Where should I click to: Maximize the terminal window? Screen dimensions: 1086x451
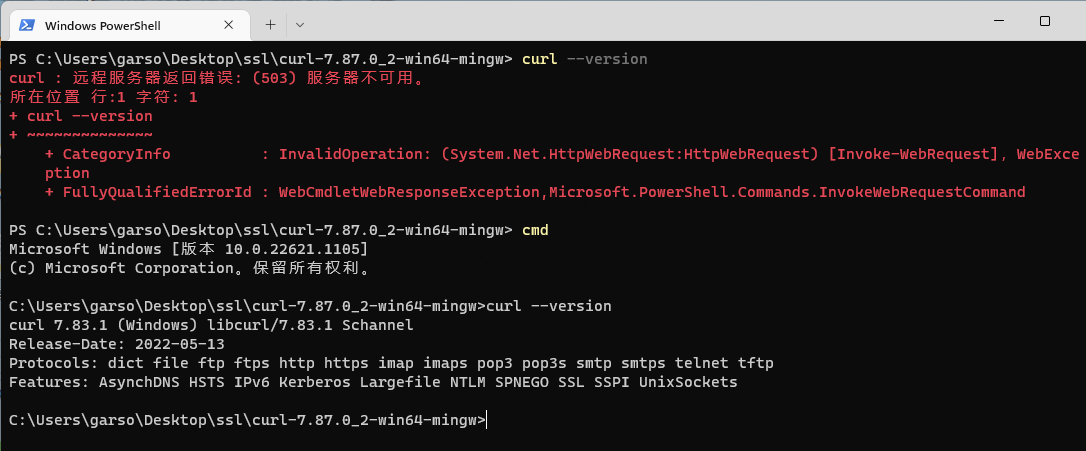coord(1044,21)
